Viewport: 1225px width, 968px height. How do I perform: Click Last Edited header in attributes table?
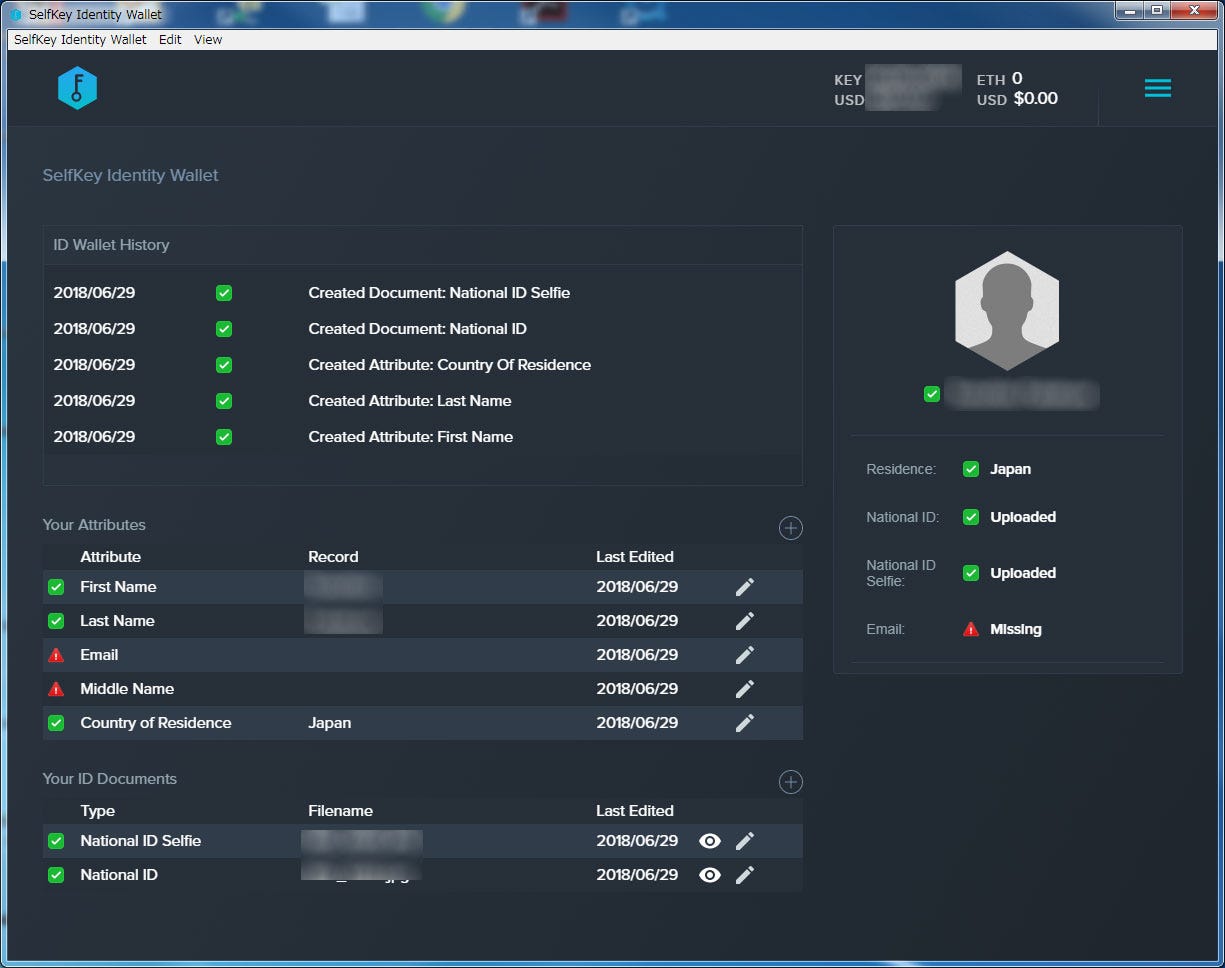[635, 557]
